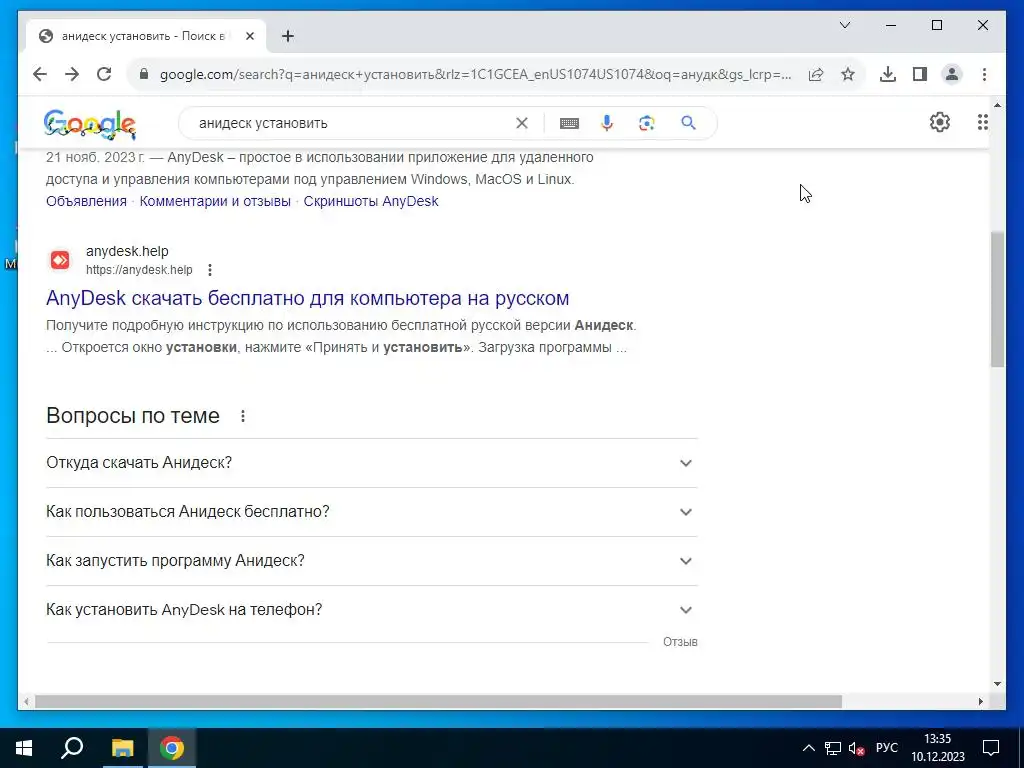Viewport: 1024px width, 768px height.
Task: Open Скриншоты AnyDesk link
Action: tap(371, 201)
